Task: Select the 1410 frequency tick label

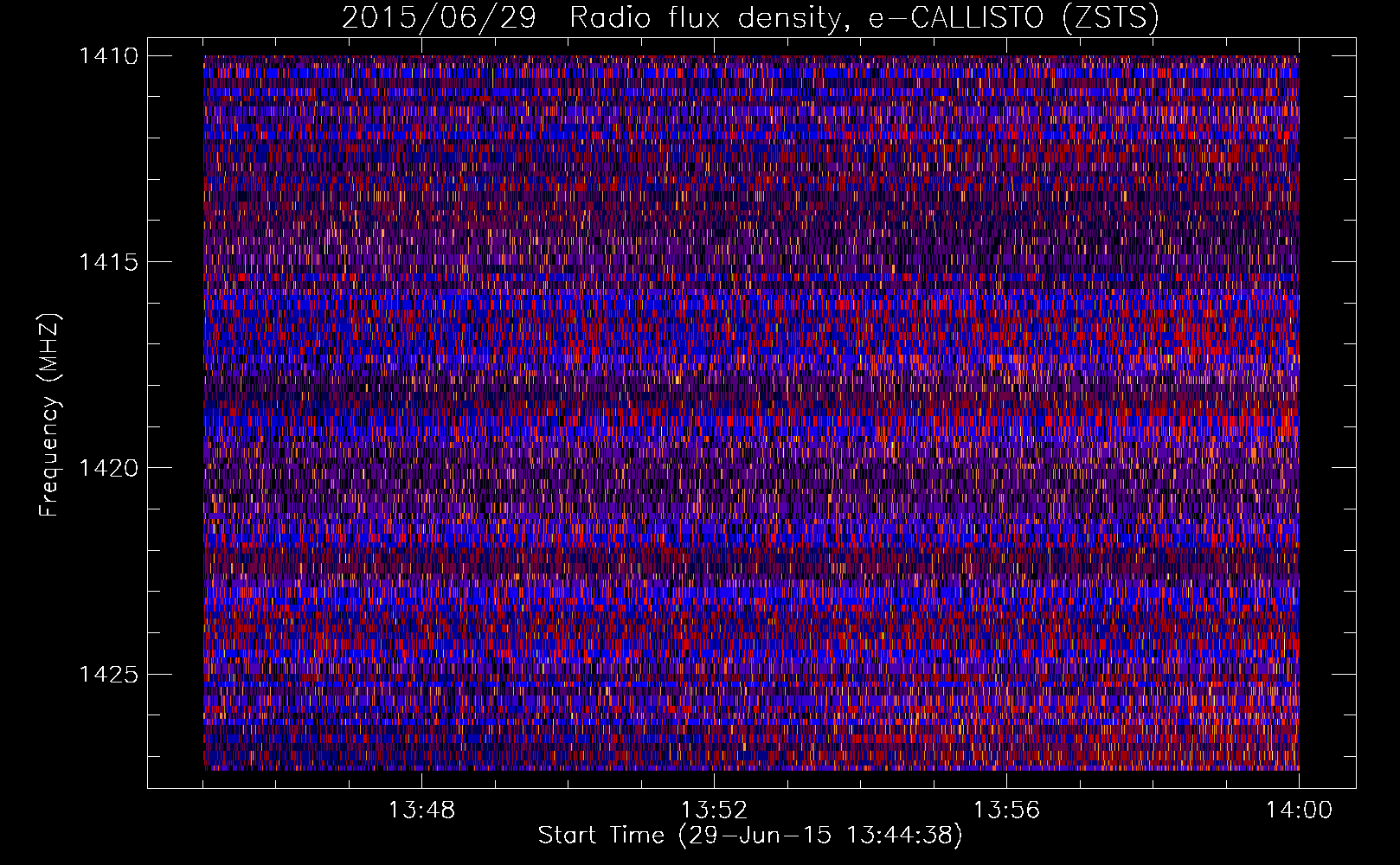Action: [x=108, y=56]
